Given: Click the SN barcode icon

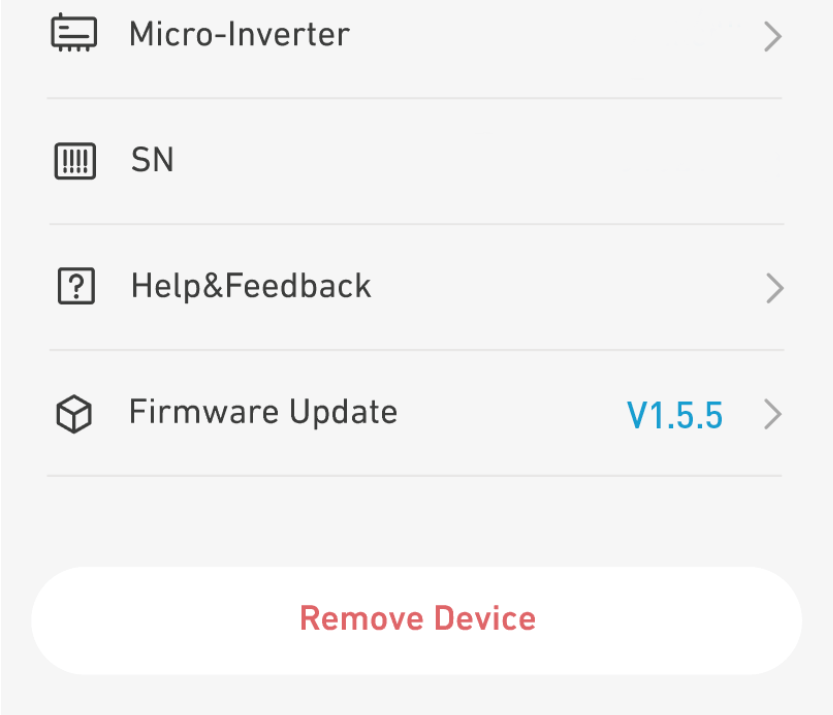Looking at the screenshot, I should coord(75,161).
